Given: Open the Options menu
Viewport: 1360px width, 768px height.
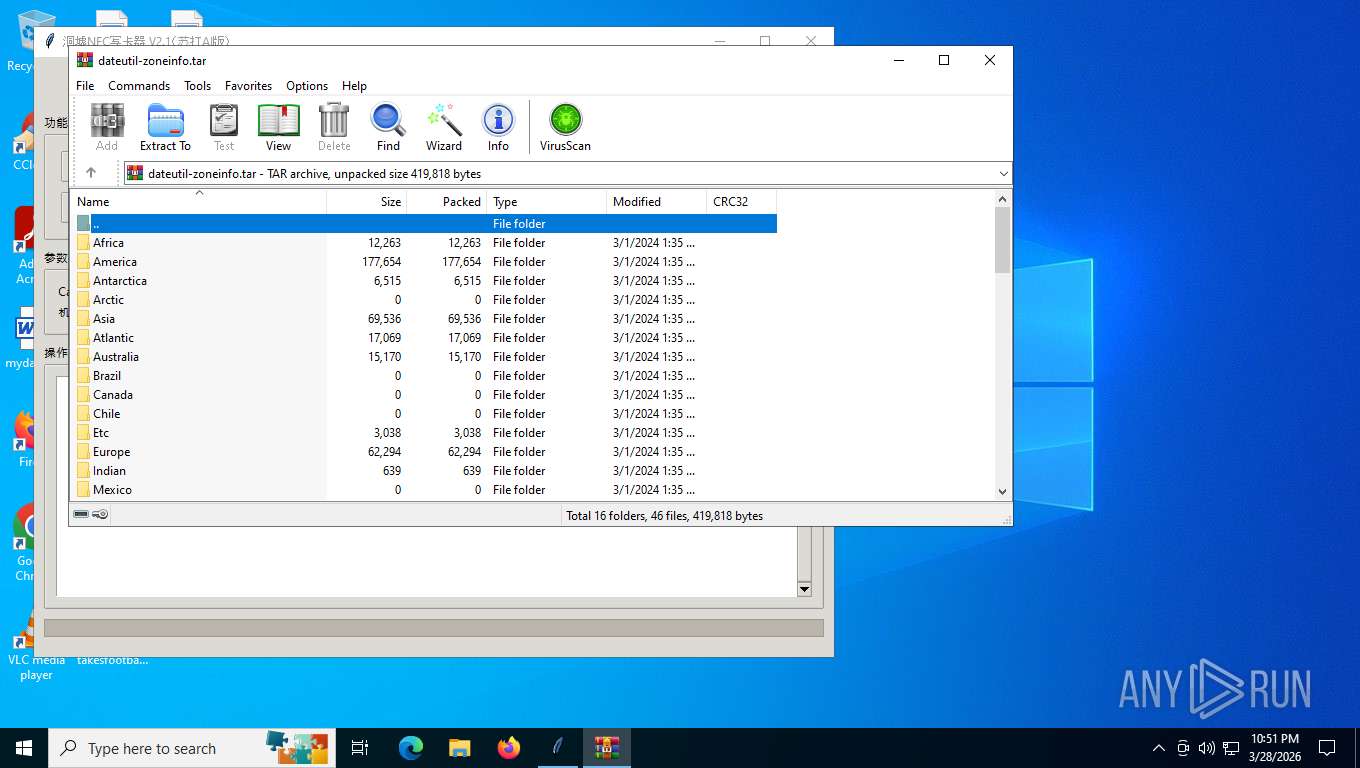Looking at the screenshot, I should 307,86.
